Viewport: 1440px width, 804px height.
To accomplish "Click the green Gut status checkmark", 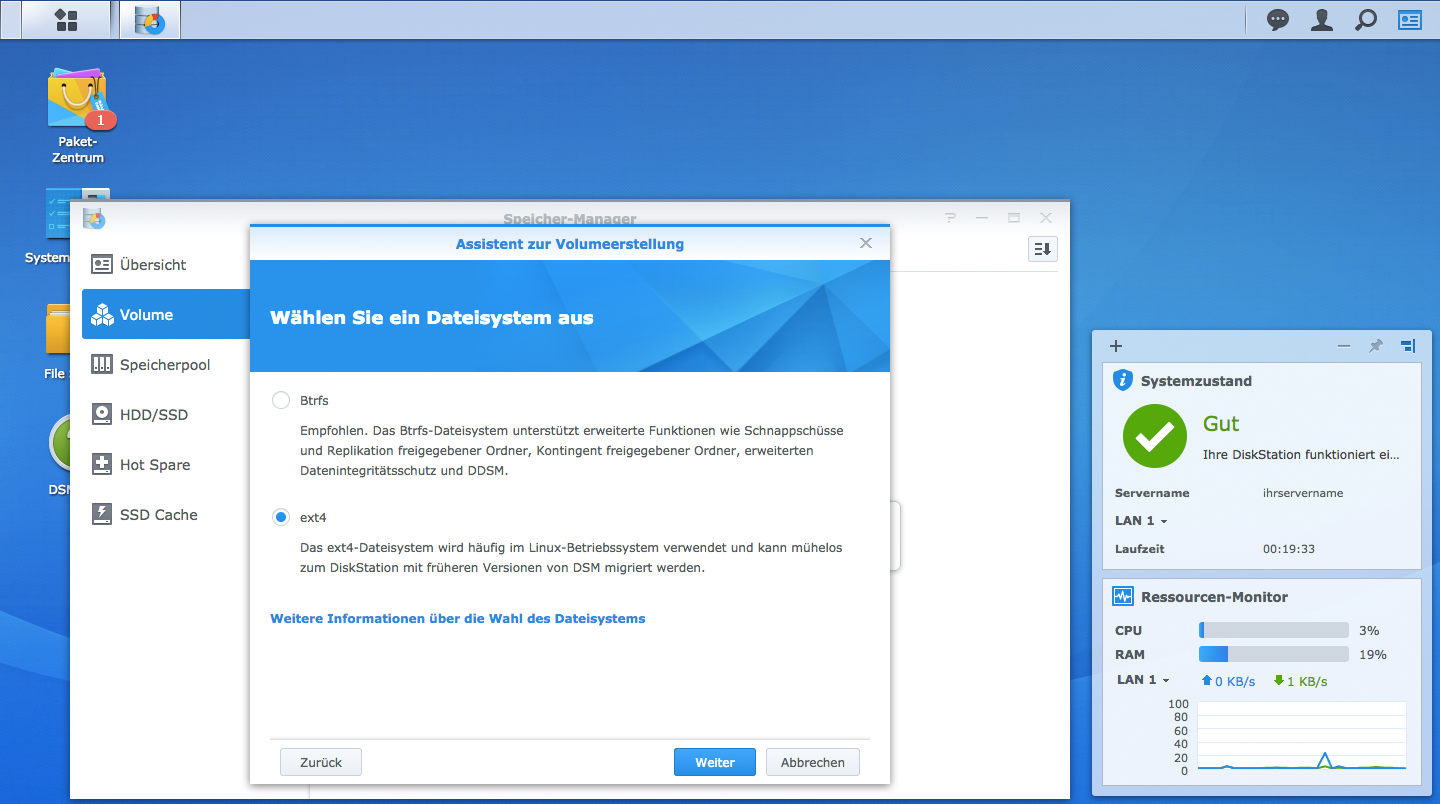I will pos(1154,436).
